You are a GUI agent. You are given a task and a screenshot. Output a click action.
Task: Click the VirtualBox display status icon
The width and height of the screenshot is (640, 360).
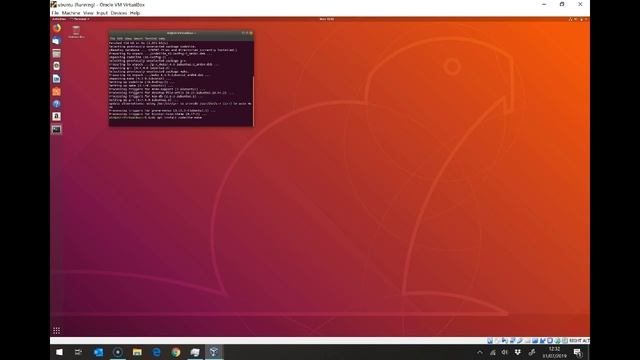point(535,340)
